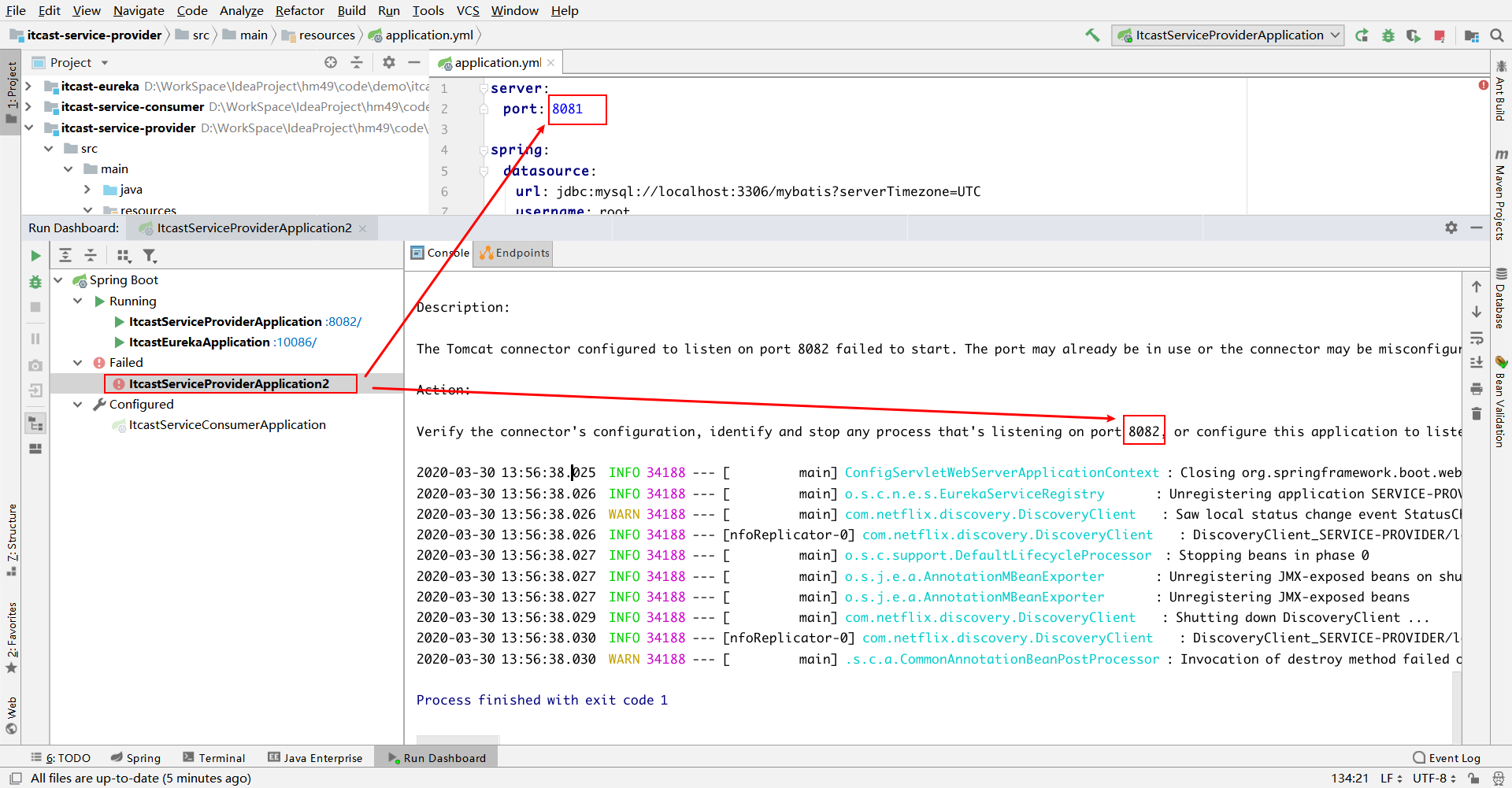
Task: Expand the itcast-service-consumer module
Action: click(28, 106)
